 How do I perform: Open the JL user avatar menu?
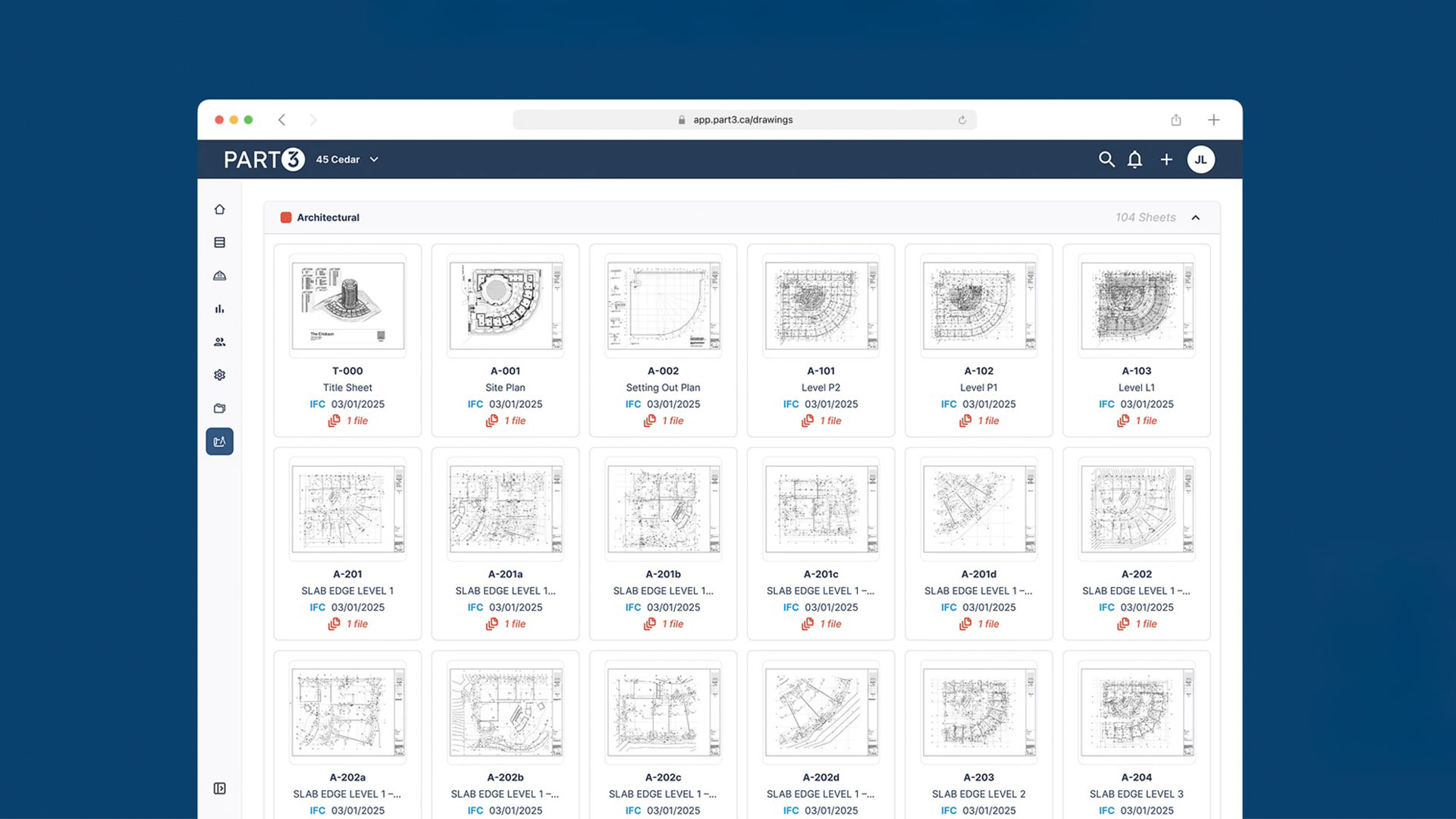[x=1200, y=159]
